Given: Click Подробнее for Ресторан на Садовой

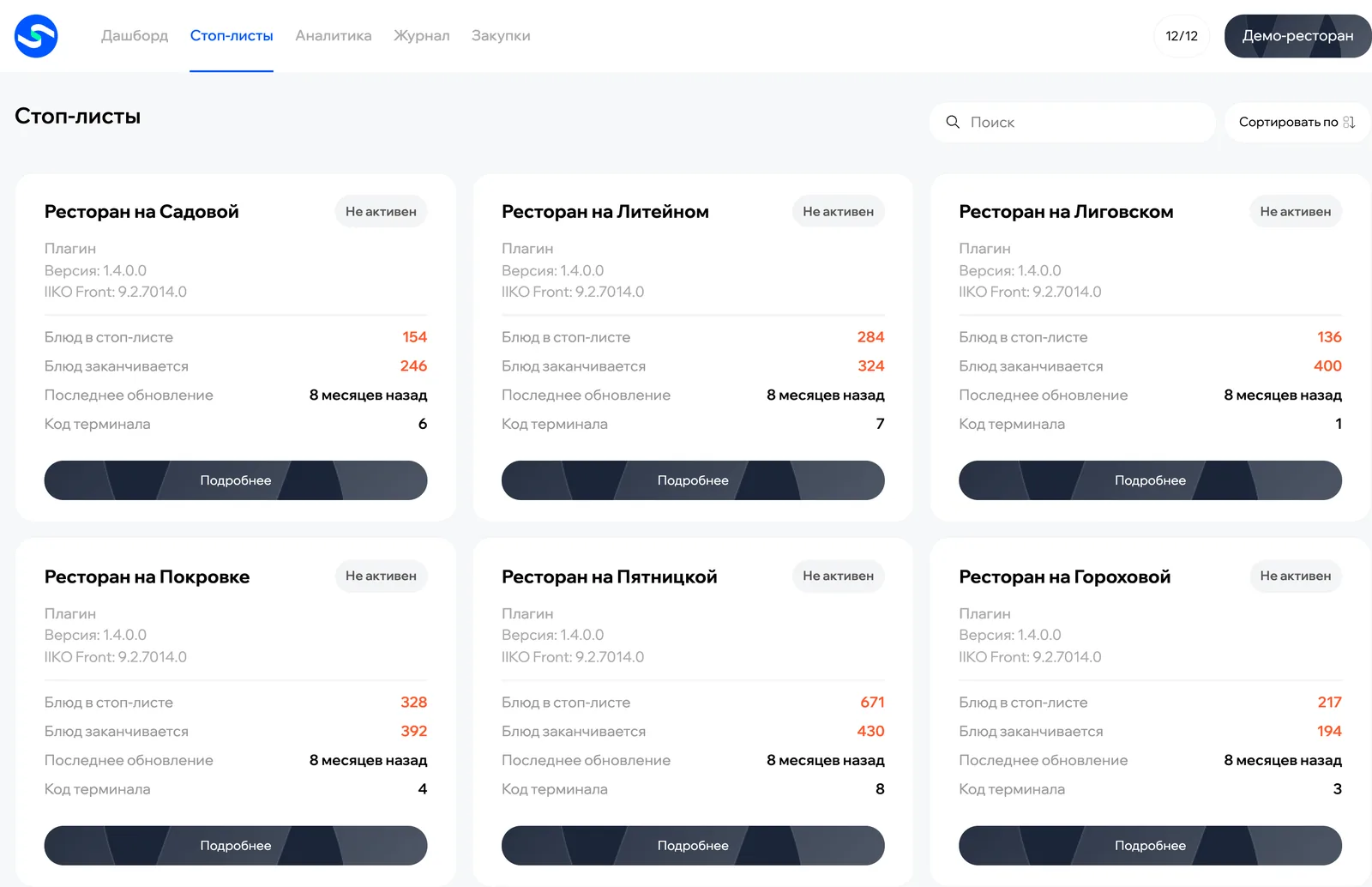Looking at the screenshot, I should pyautogui.click(x=236, y=480).
